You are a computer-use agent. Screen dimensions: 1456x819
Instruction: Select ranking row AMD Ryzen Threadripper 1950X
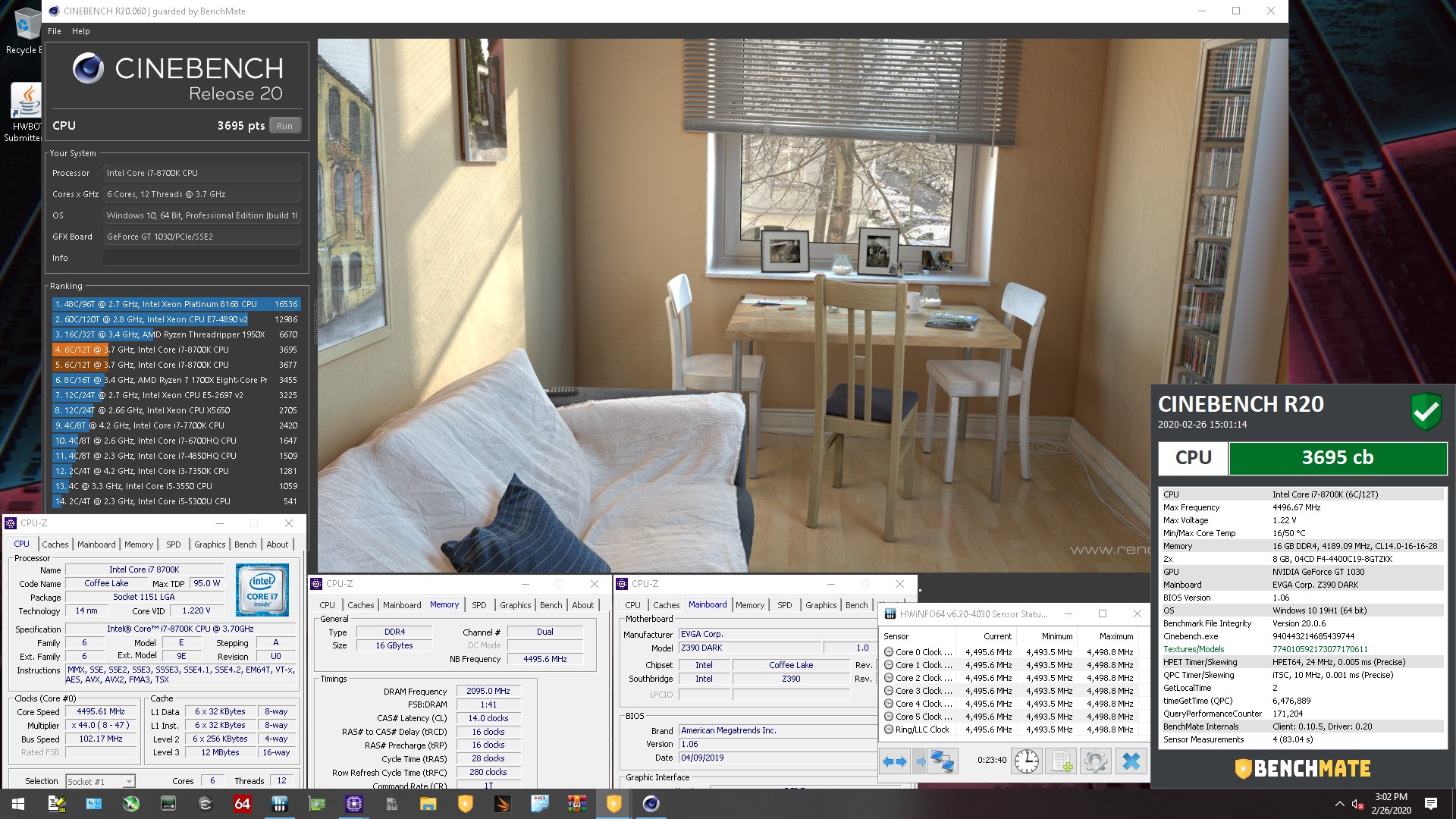(176, 334)
